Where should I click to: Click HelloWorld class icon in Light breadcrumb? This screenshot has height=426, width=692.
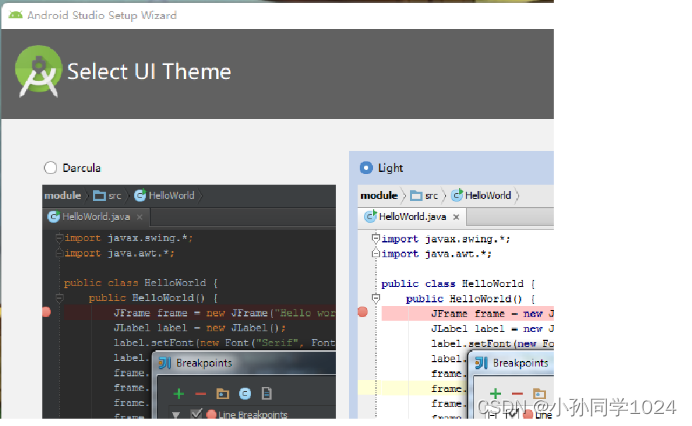[457, 195]
